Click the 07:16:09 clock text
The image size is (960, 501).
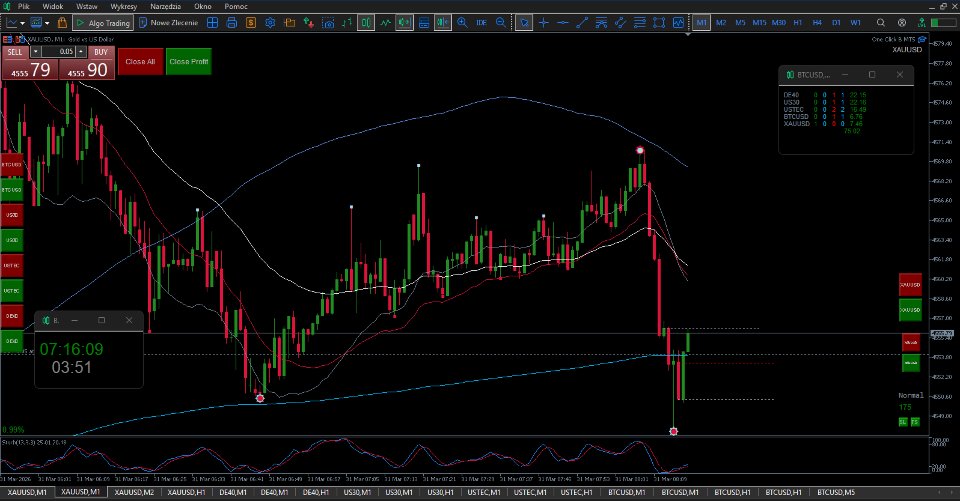pyautogui.click(x=72, y=349)
